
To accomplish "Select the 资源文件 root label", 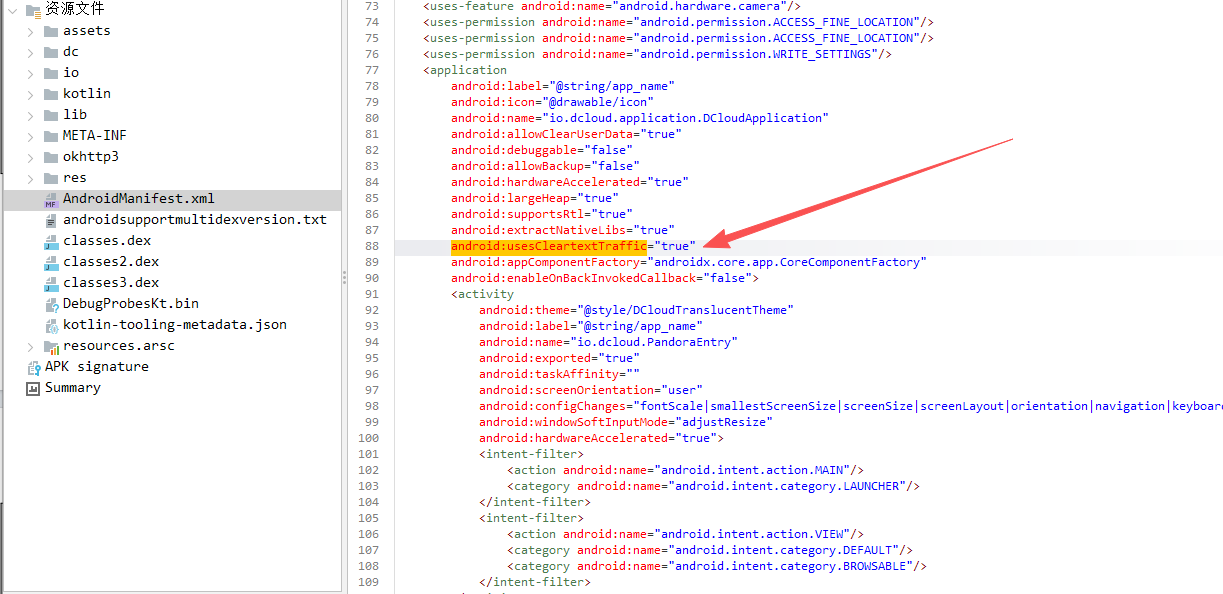I will [x=75, y=10].
